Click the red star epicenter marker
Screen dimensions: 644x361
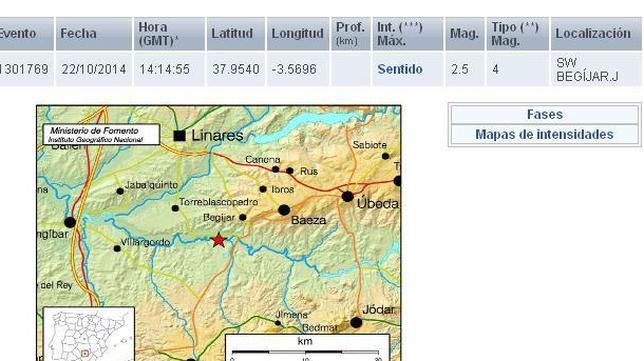pyautogui.click(x=218, y=240)
